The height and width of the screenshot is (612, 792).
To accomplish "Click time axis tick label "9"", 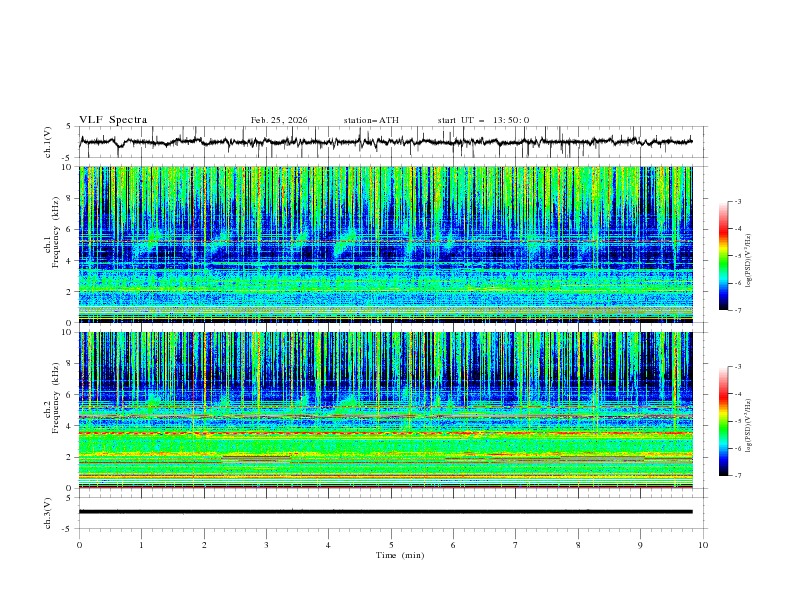I will point(640,545).
